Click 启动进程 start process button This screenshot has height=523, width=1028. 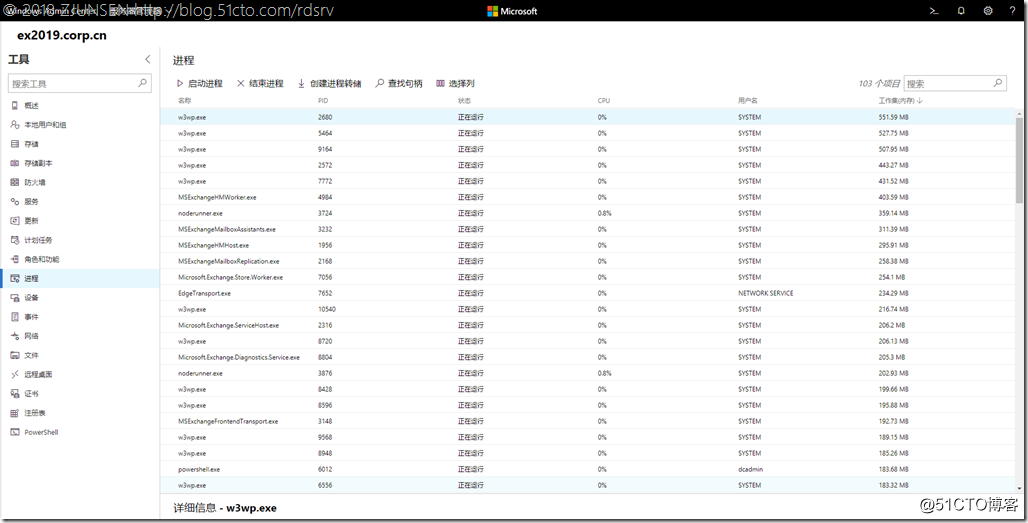[200, 83]
